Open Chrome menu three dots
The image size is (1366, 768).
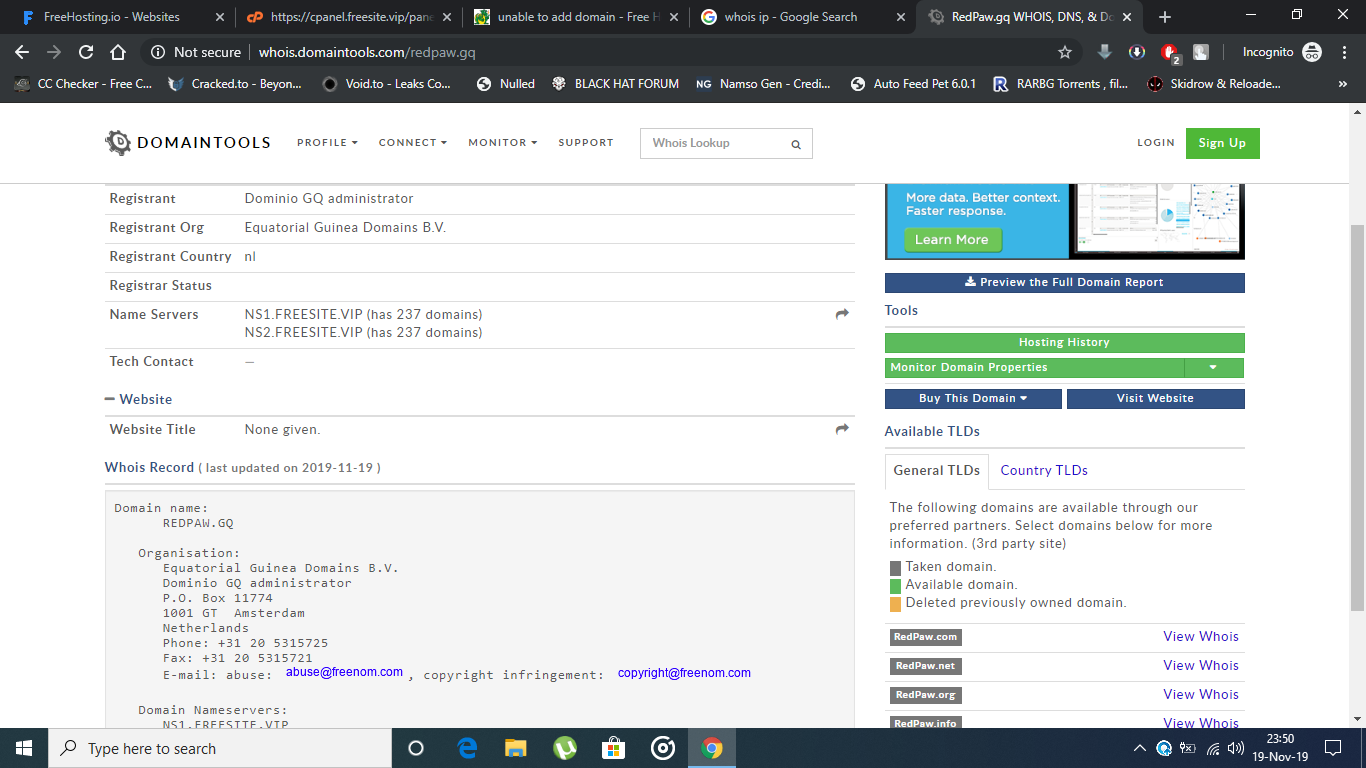click(x=1345, y=52)
